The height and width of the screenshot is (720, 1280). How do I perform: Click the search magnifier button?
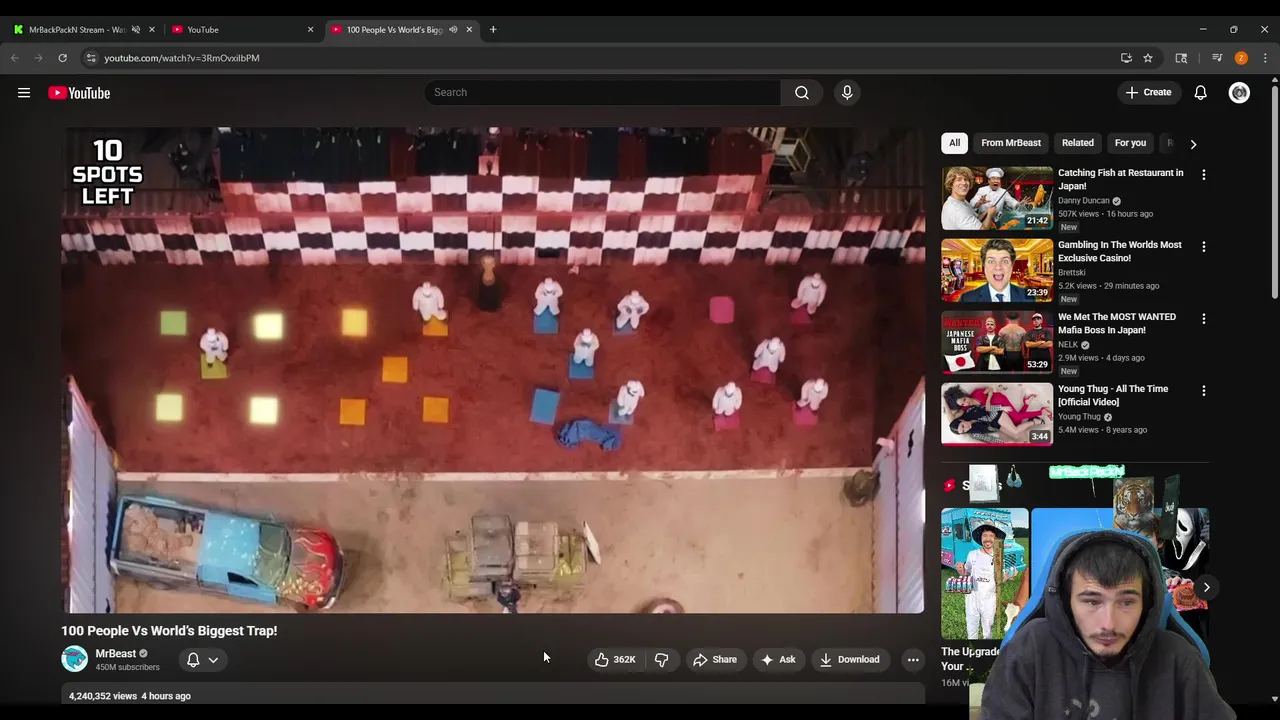pyautogui.click(x=802, y=92)
